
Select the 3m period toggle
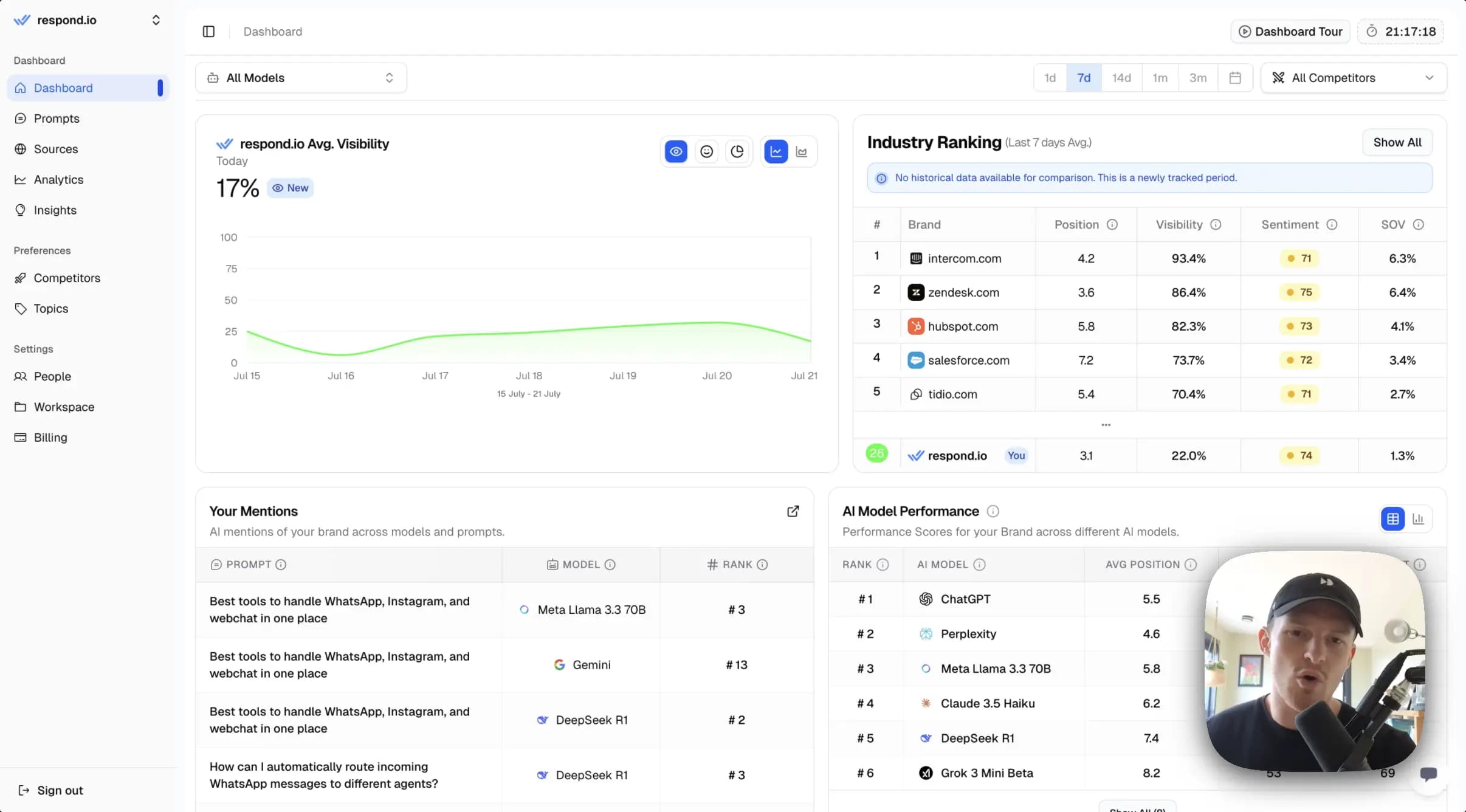(1197, 77)
